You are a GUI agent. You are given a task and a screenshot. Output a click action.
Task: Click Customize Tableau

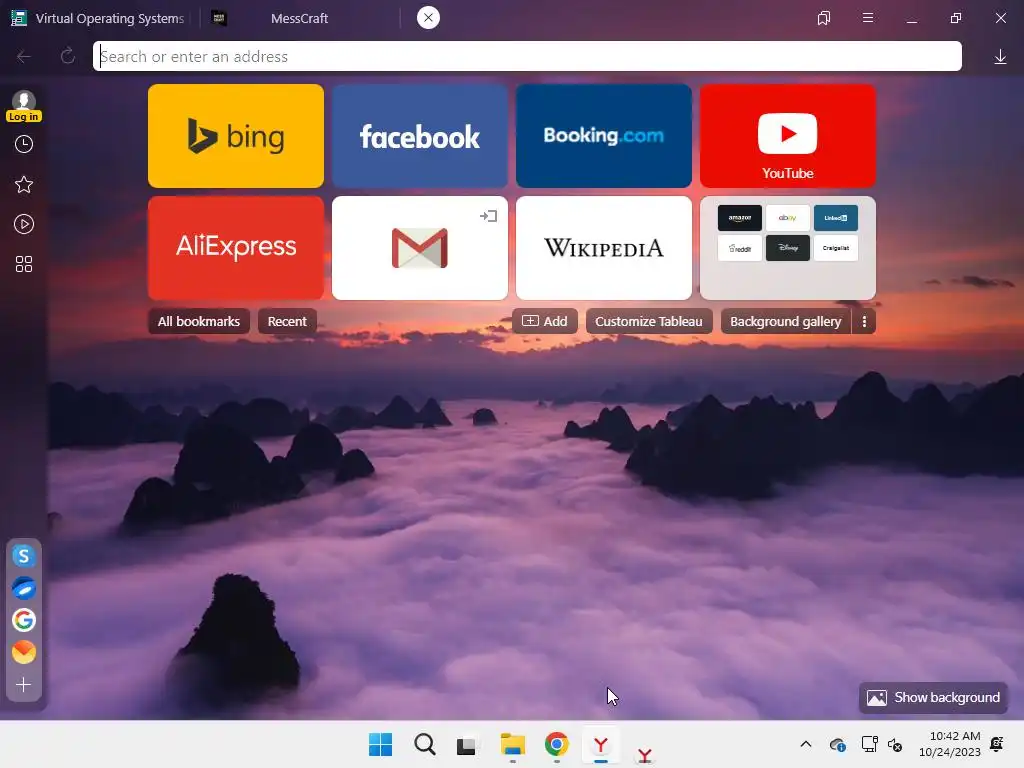[649, 321]
